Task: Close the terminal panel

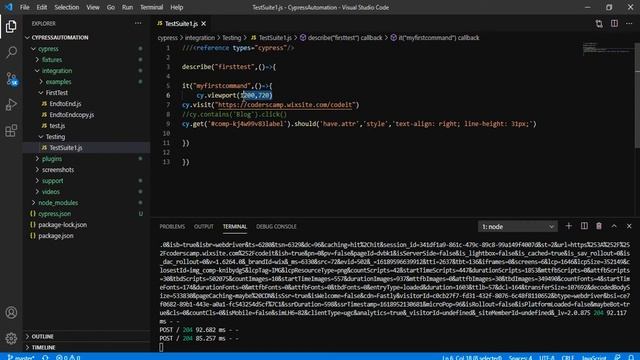Action: click(x=629, y=226)
